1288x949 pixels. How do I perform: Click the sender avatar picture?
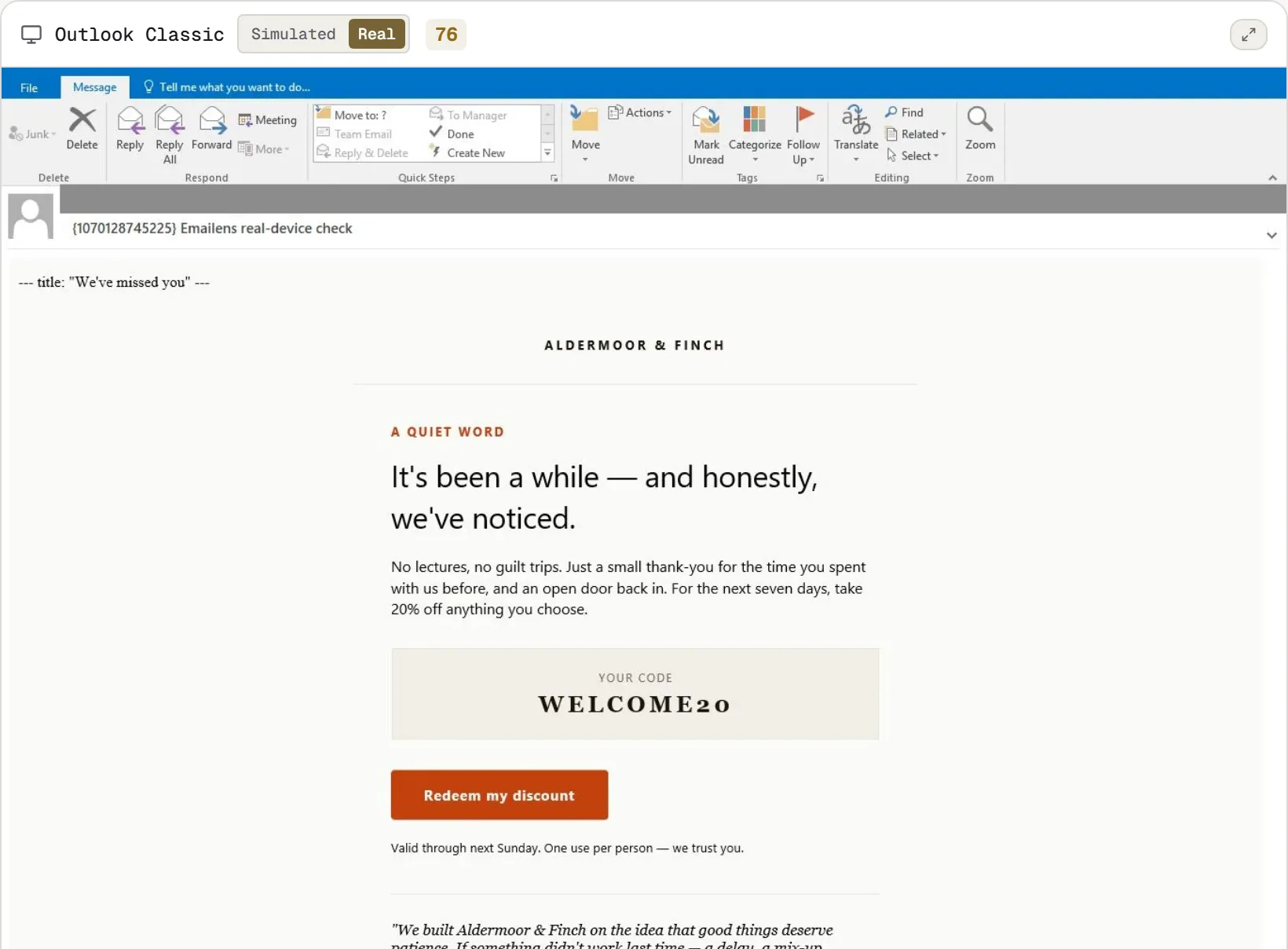click(x=31, y=217)
